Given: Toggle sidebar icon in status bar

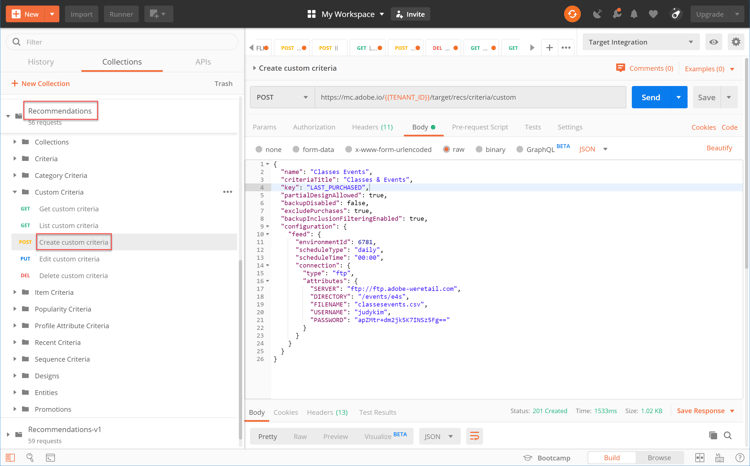Looking at the screenshot, I should click(11, 457).
